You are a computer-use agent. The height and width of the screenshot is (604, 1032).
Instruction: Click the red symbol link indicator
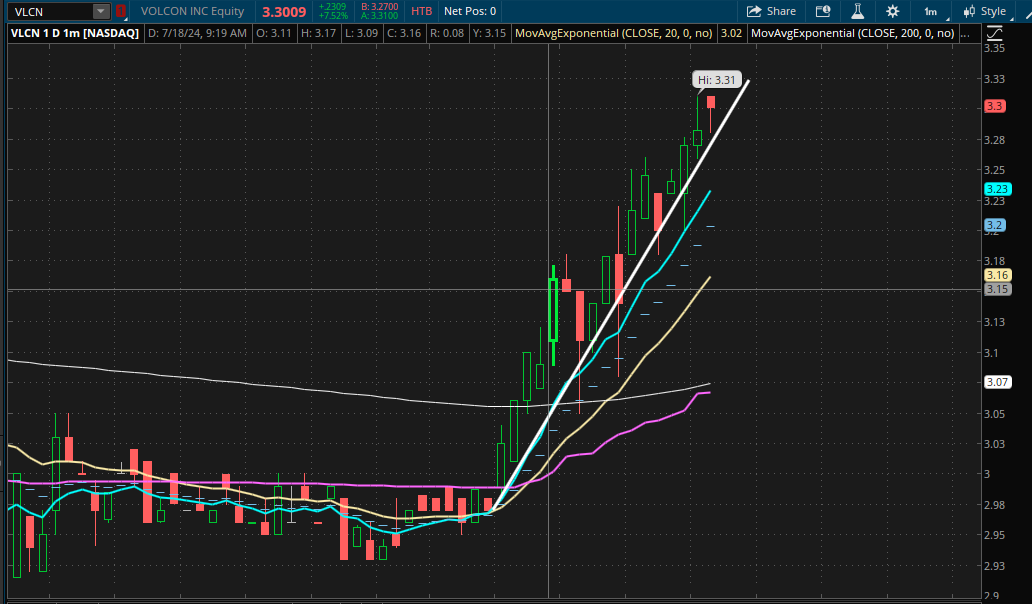[120, 11]
